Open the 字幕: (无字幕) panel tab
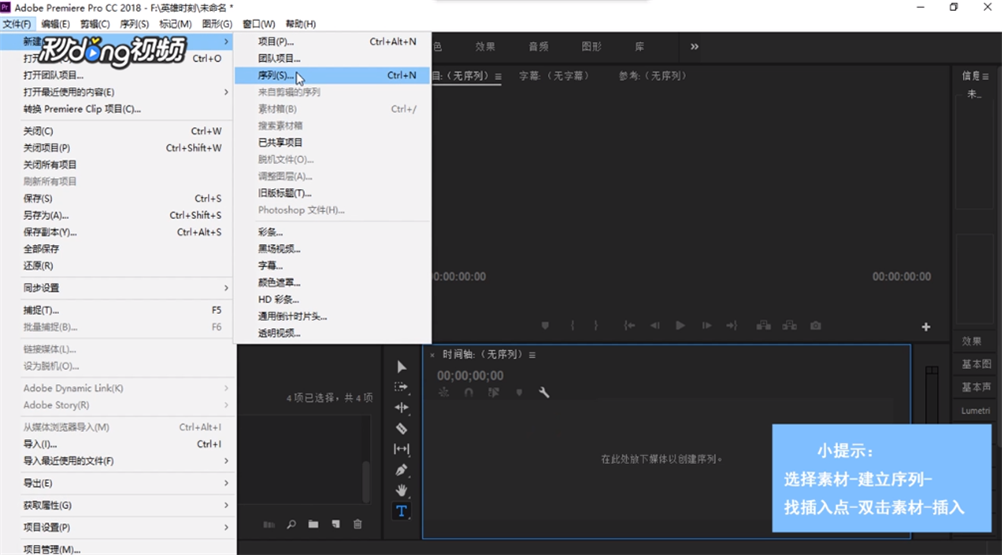The width and height of the screenshot is (1002, 555). click(x=554, y=76)
